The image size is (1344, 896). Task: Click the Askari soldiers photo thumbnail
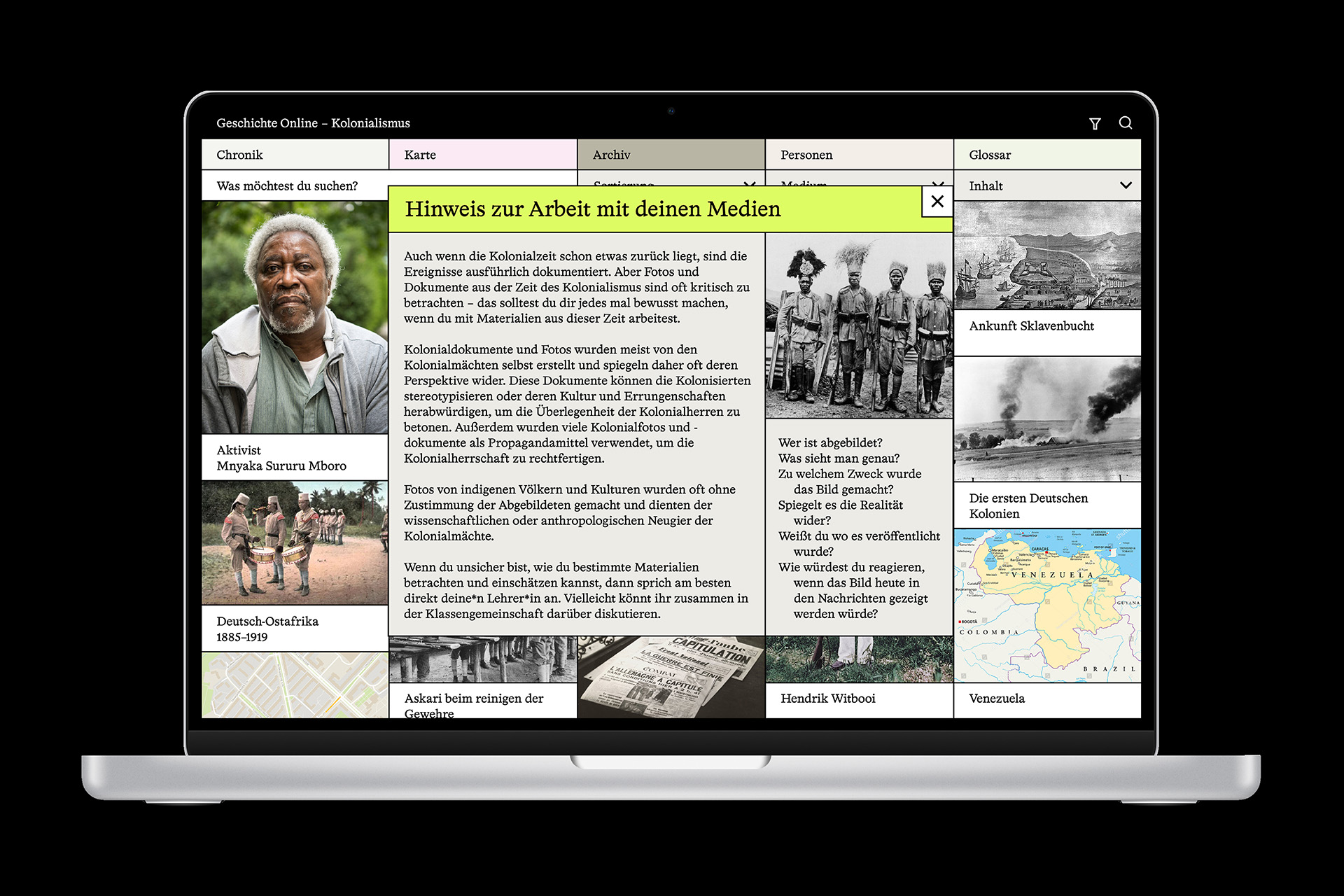tap(483, 659)
